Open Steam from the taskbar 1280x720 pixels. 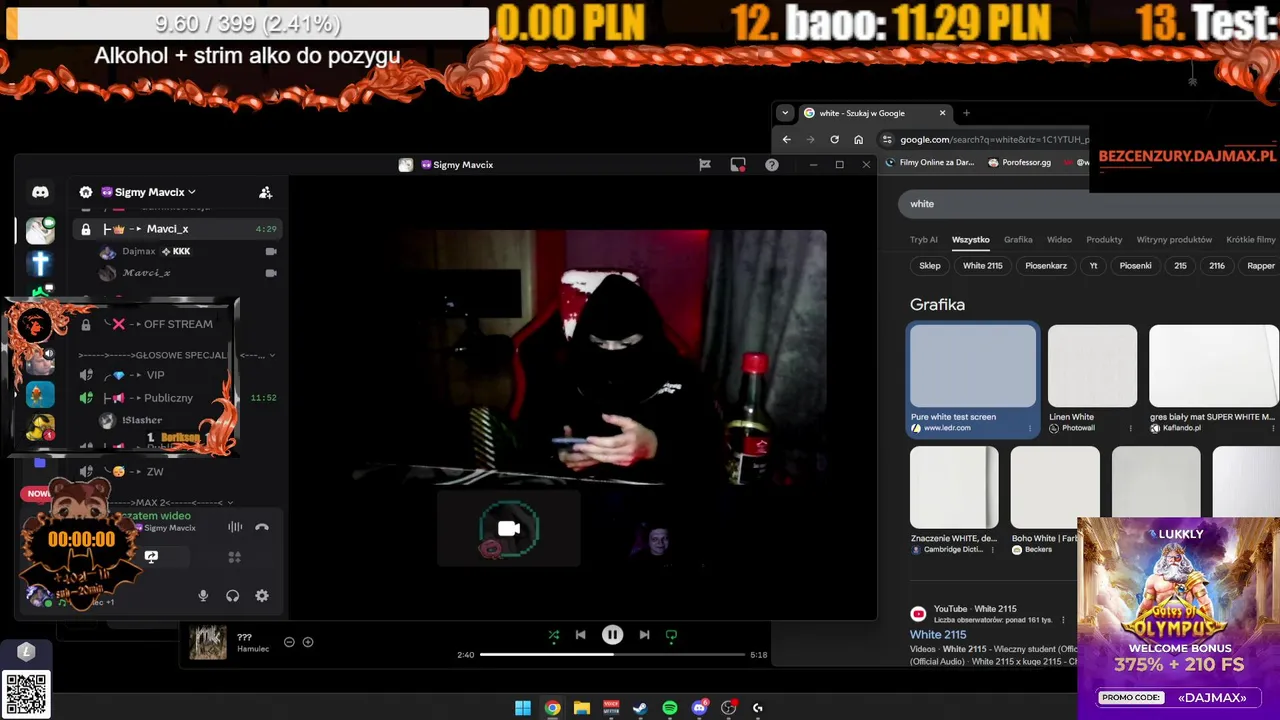(x=640, y=708)
